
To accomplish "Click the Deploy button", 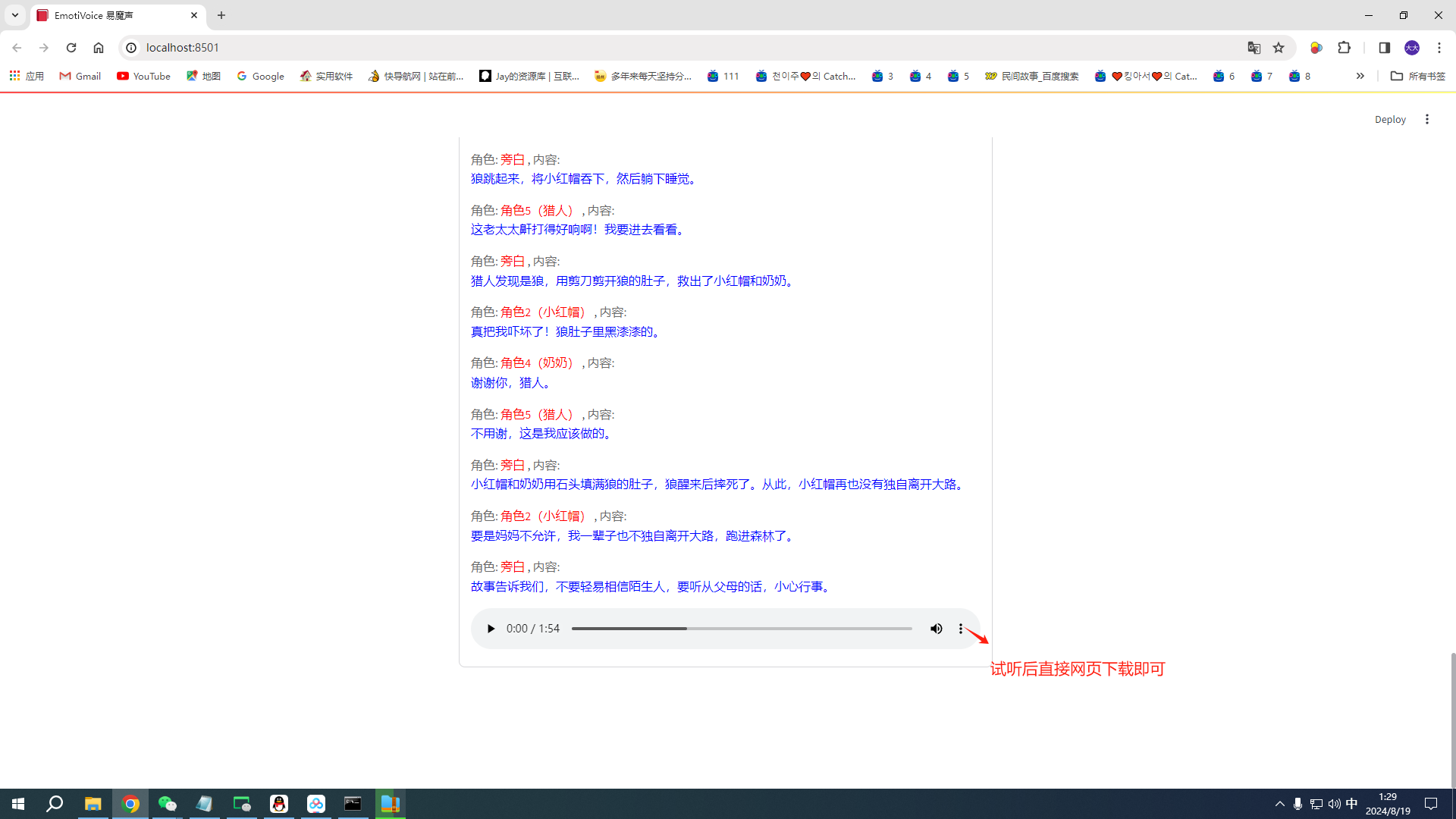I will tap(1389, 119).
